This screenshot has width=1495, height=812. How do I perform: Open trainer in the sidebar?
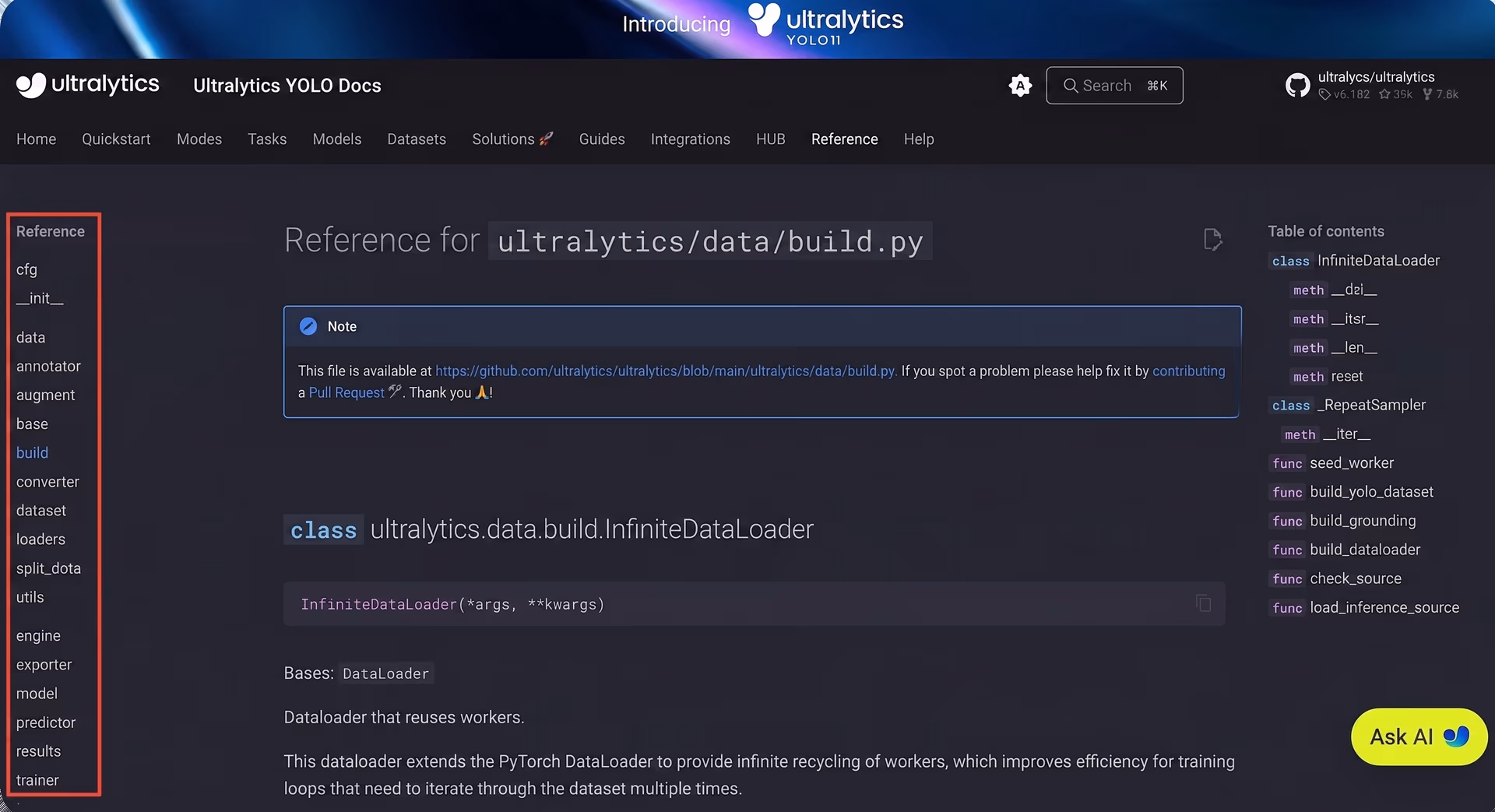[37, 780]
